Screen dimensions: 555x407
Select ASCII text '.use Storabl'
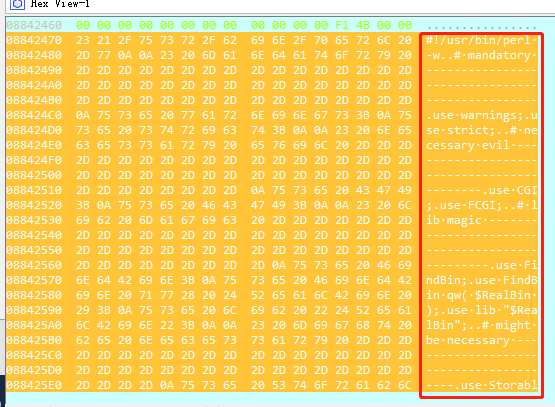(x=496, y=385)
